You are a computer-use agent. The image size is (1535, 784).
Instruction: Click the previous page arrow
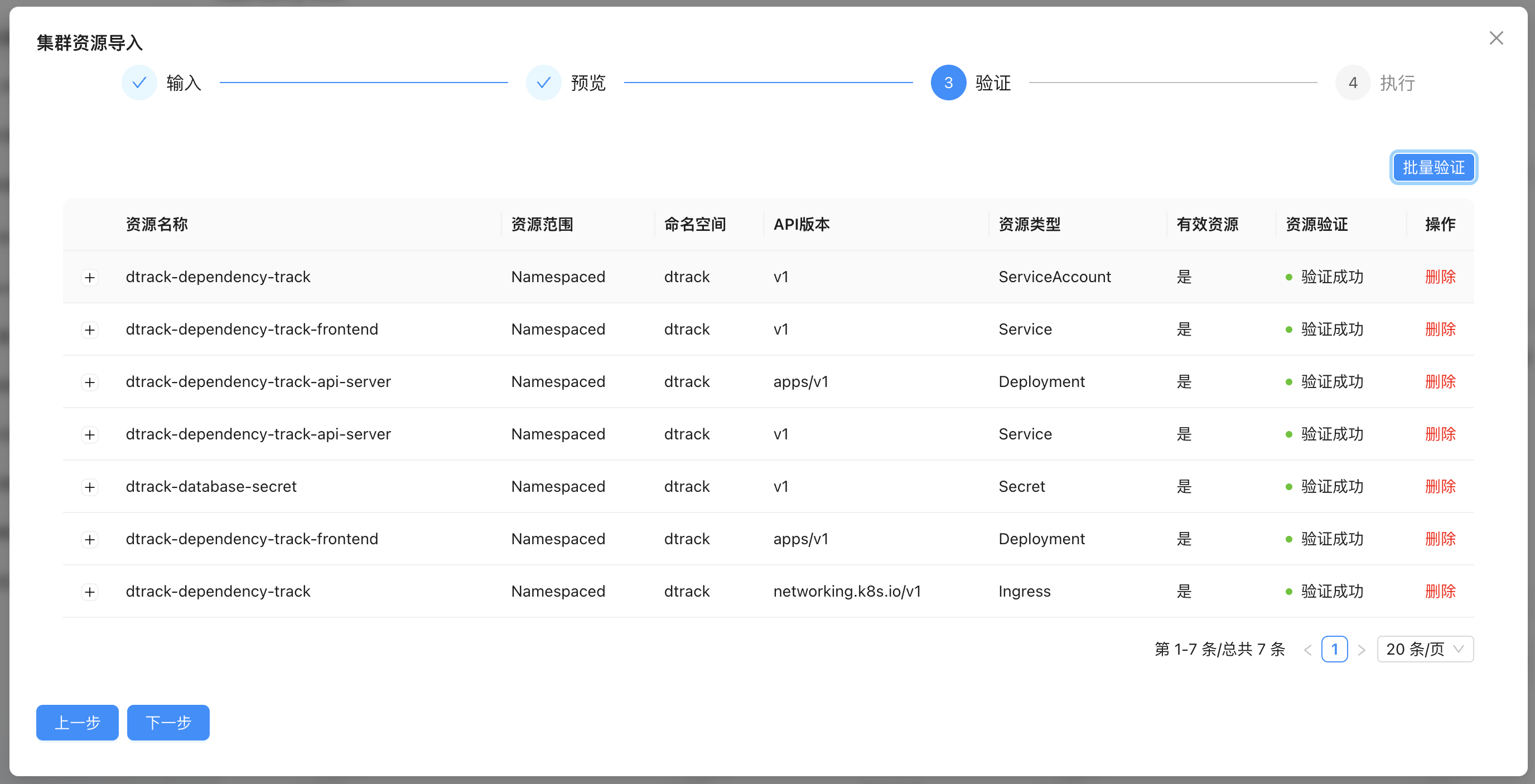(x=1307, y=650)
